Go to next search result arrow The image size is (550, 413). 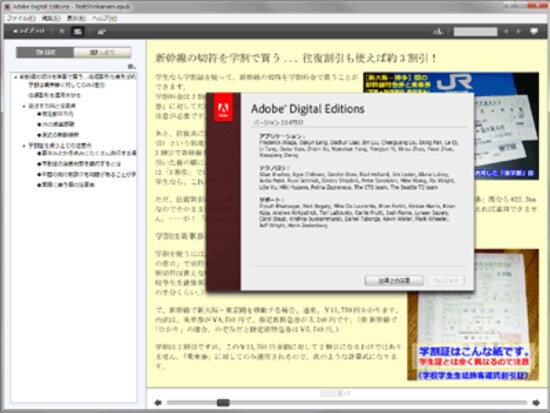click(x=518, y=32)
